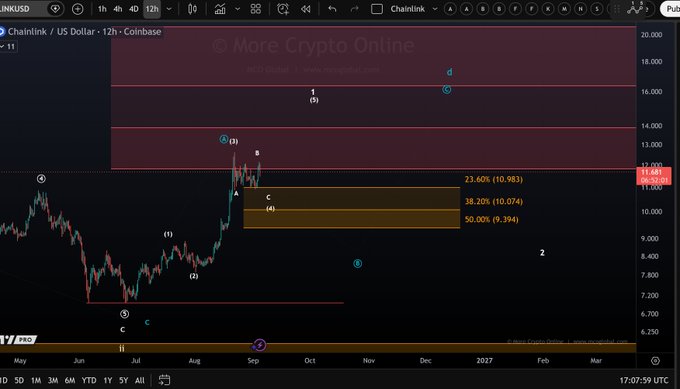Redo the last chart action
This screenshot has width=680, height=389.
(354, 9)
